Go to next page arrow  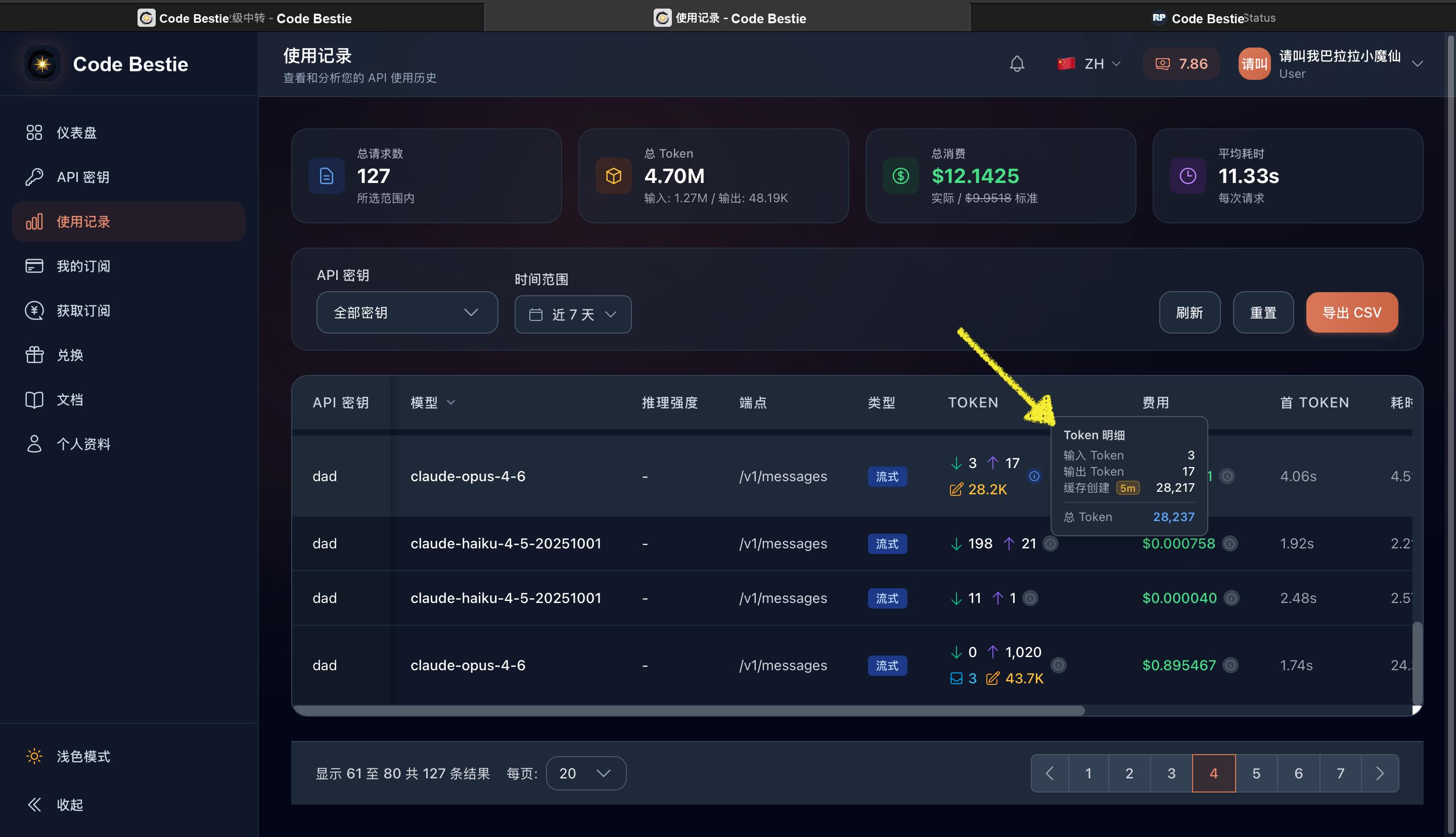tap(1380, 773)
